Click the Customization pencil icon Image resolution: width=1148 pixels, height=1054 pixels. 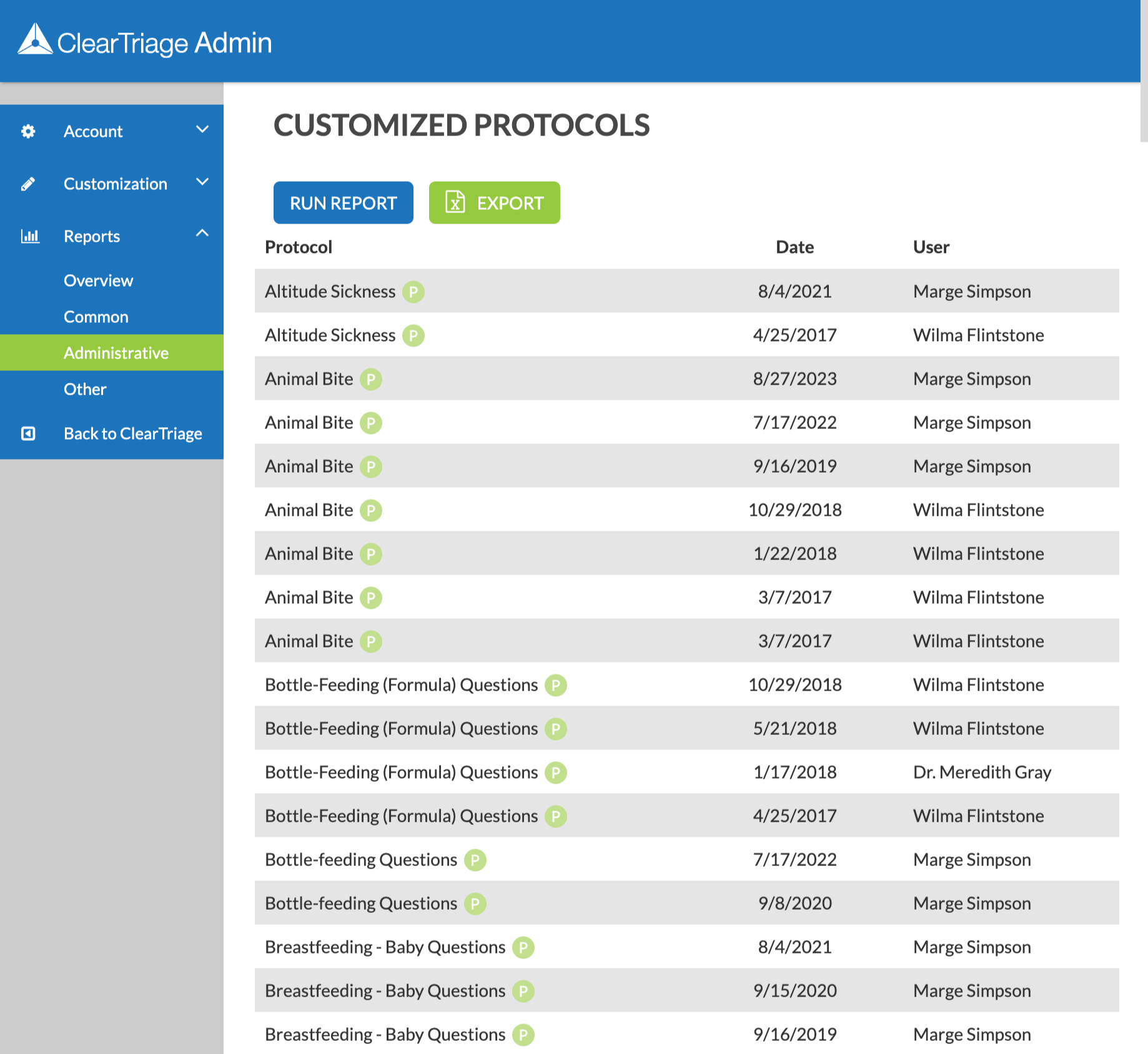pyautogui.click(x=28, y=184)
